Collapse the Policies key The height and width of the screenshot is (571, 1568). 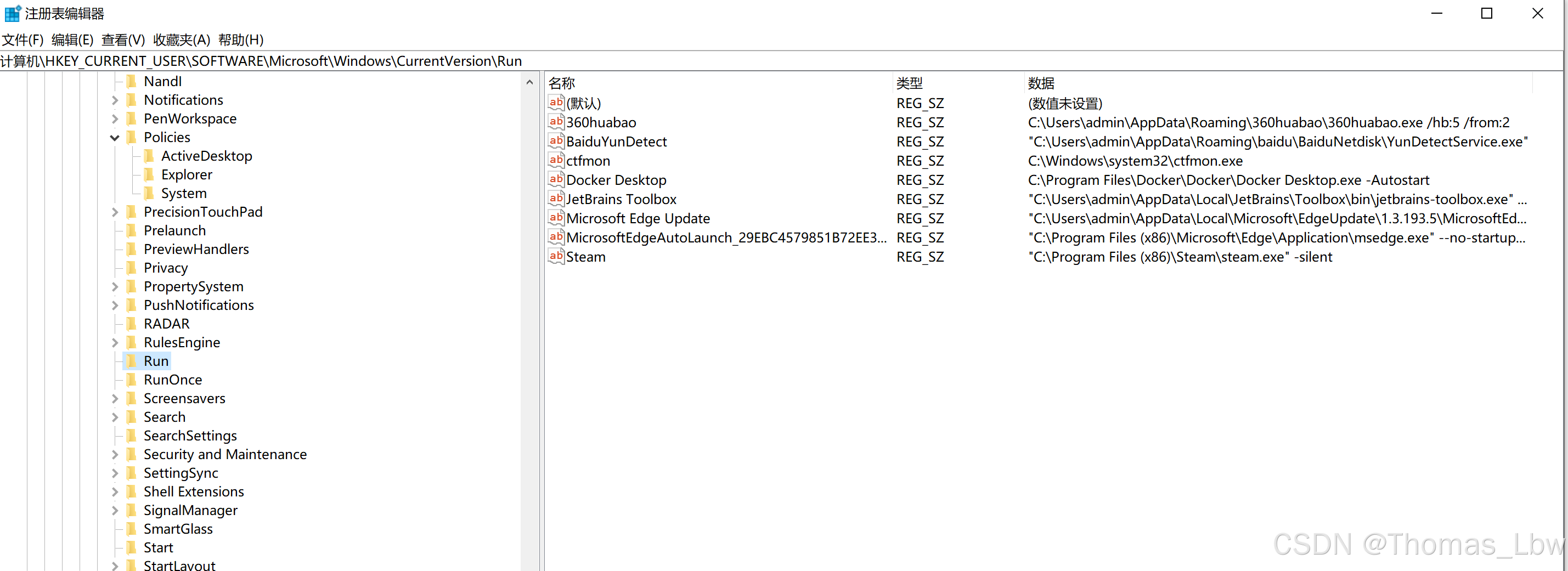point(115,138)
